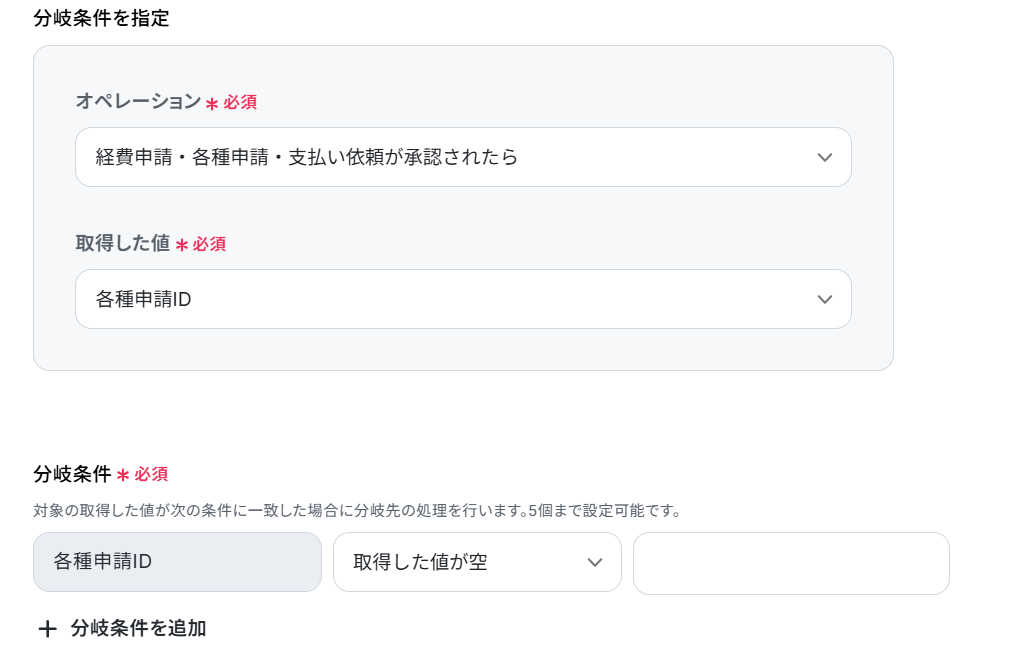The height and width of the screenshot is (655, 1029).
Task: Click the chevron arrow in the オペレーション field
Action: (825, 158)
